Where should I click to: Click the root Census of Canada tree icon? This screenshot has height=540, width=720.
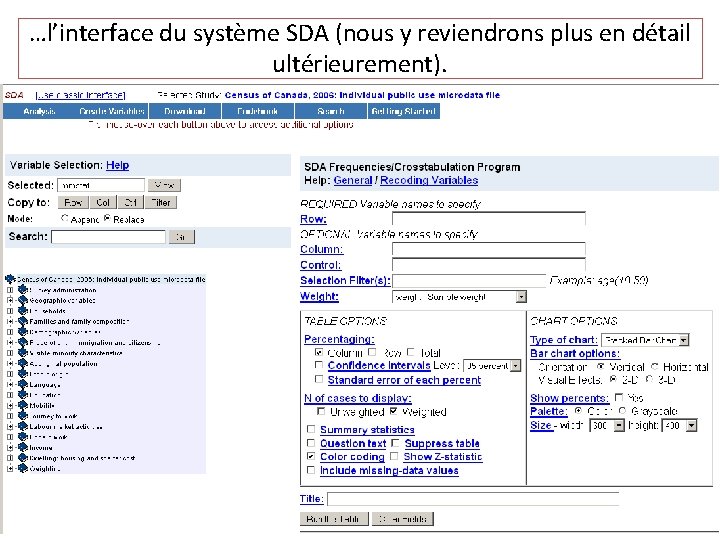click(x=10, y=279)
